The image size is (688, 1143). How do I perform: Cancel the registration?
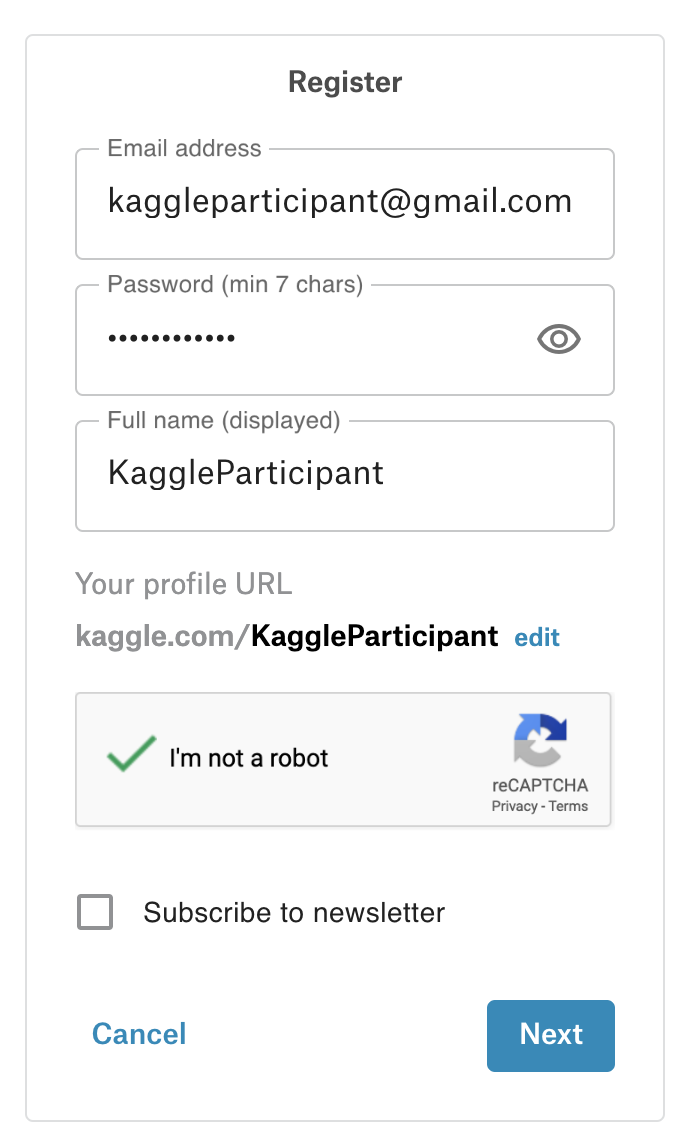(139, 1034)
